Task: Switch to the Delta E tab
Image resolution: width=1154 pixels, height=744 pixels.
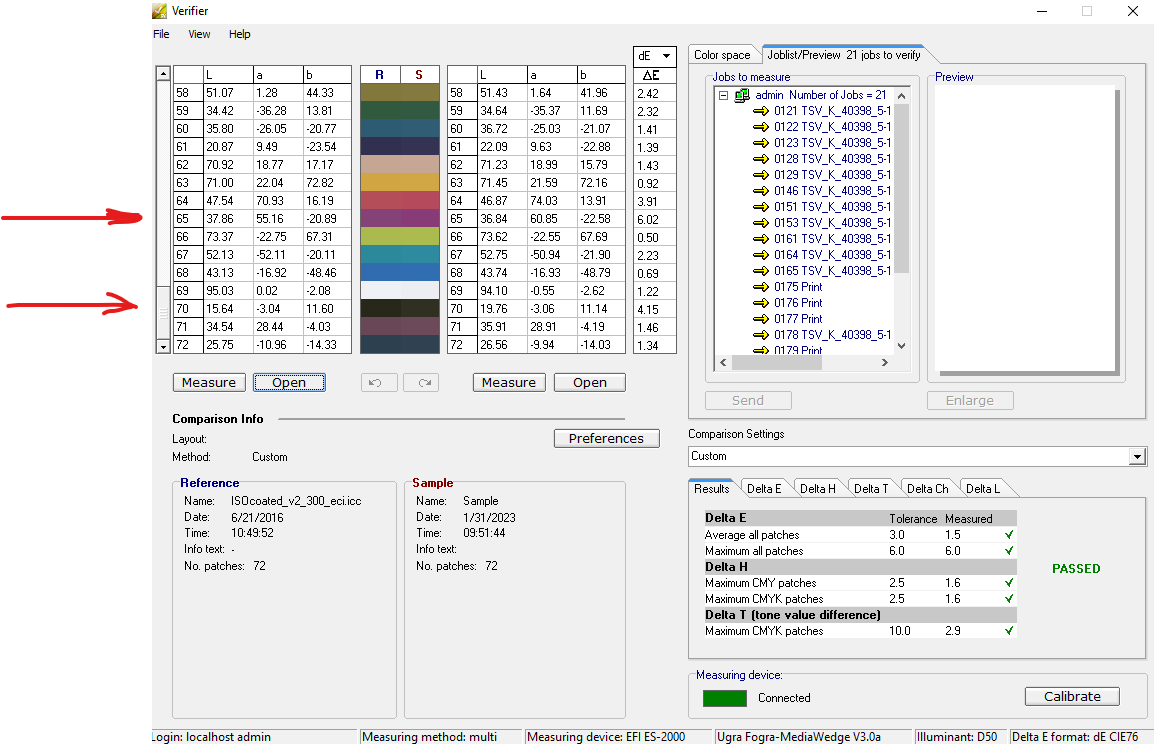Action: pyautogui.click(x=764, y=489)
